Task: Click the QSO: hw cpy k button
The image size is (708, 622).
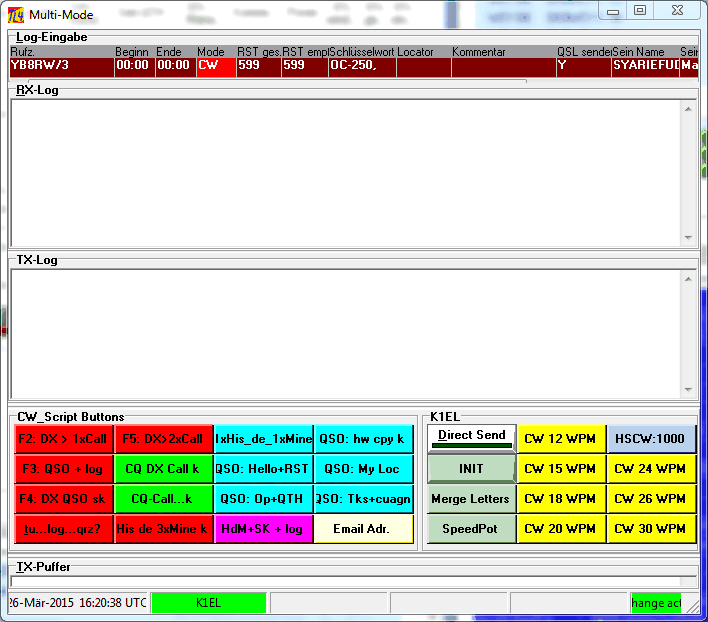Action: tap(363, 439)
